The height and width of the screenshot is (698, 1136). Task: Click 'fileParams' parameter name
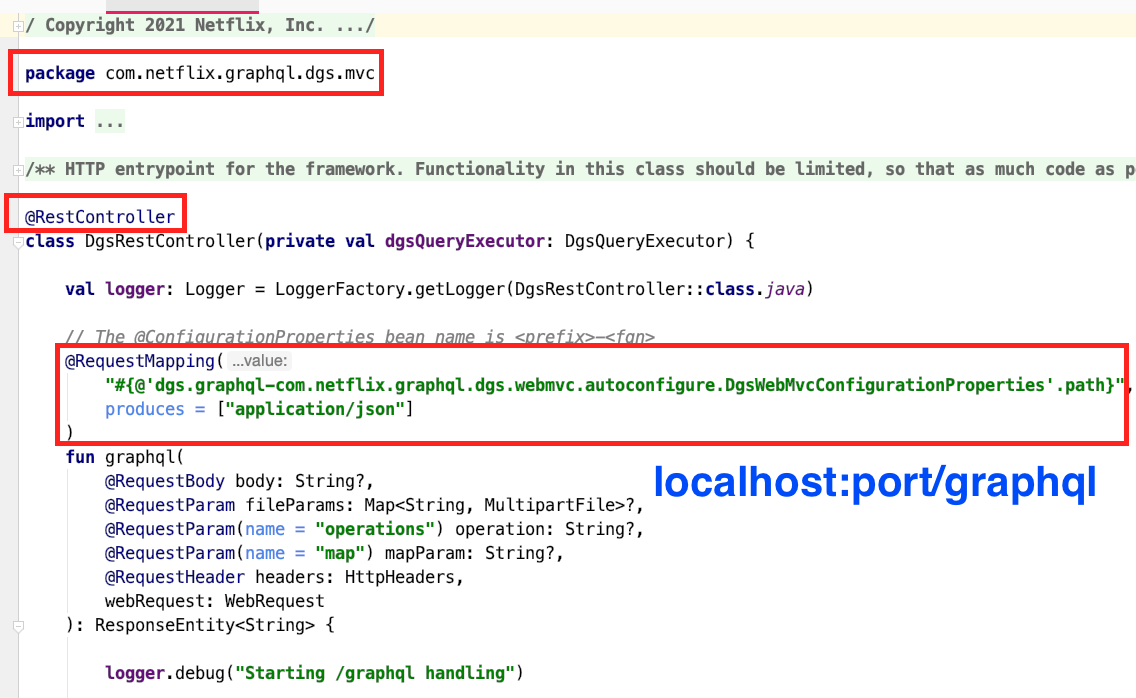295,504
